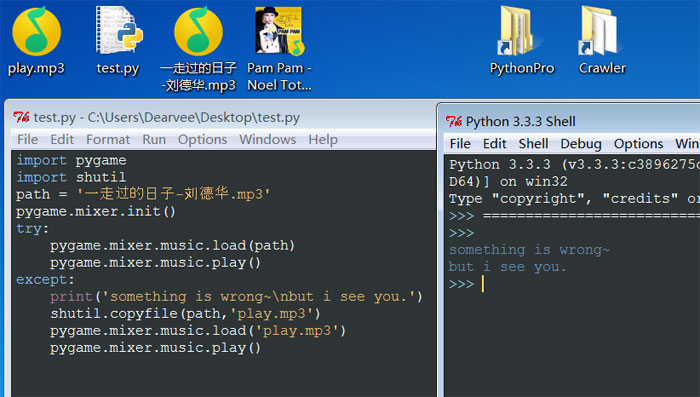
Task: Open File menu in Python Shell window
Action: [460, 143]
